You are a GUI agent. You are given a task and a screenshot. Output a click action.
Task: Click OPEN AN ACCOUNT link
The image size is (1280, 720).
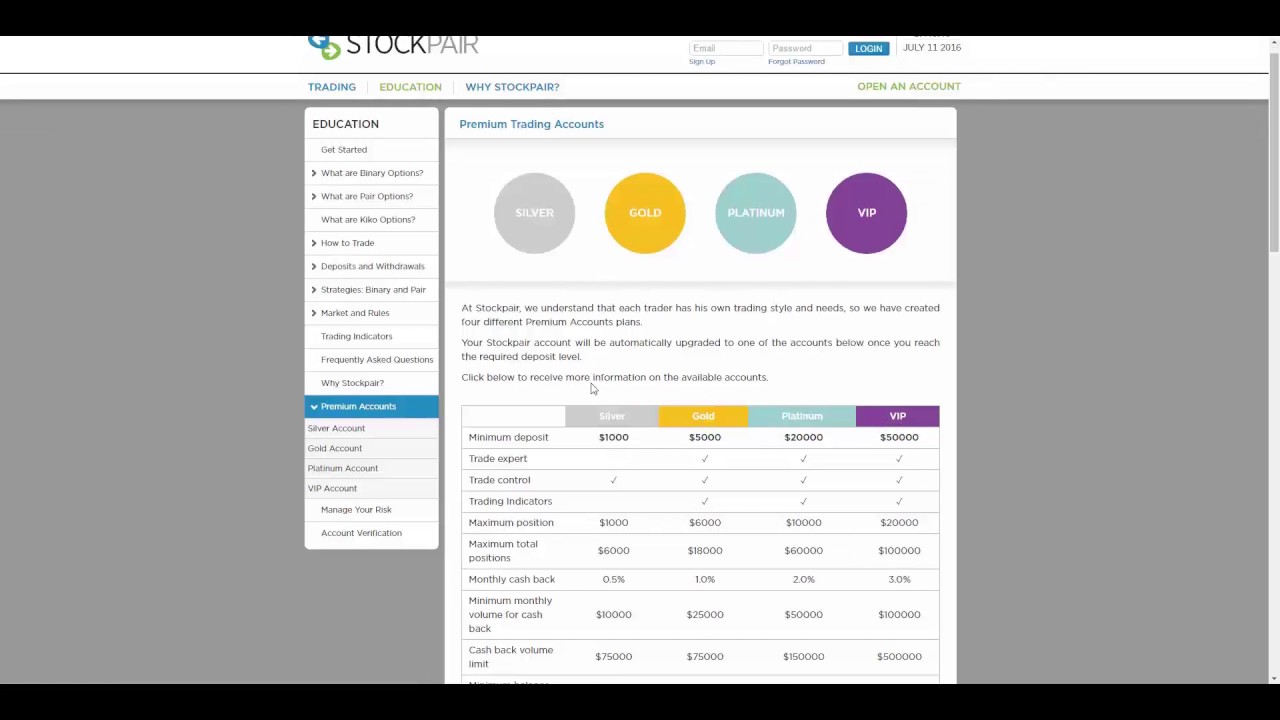909,86
